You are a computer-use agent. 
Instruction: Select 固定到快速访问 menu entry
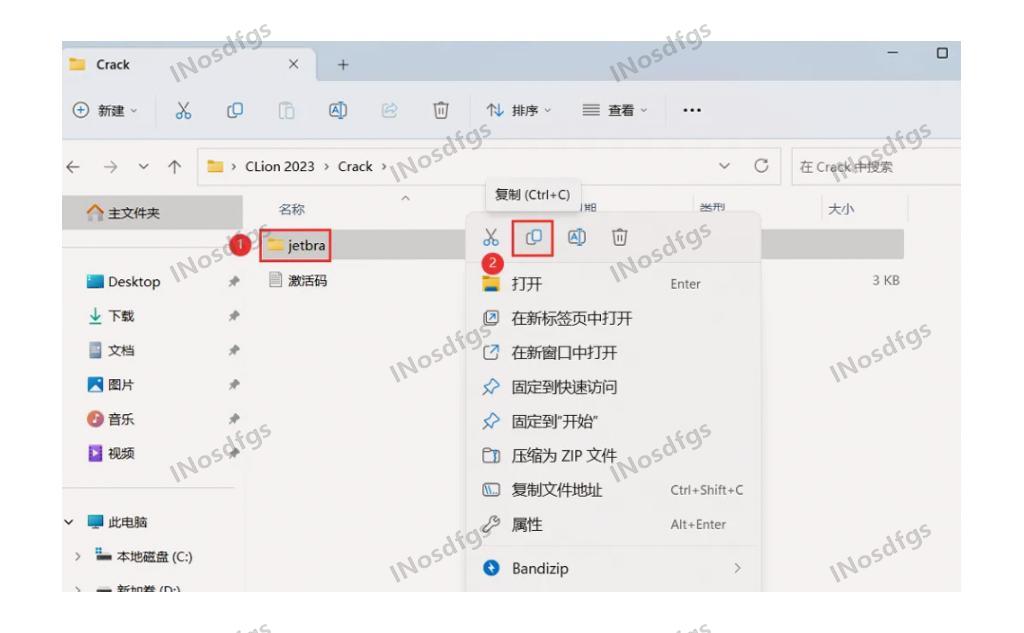(613, 387)
